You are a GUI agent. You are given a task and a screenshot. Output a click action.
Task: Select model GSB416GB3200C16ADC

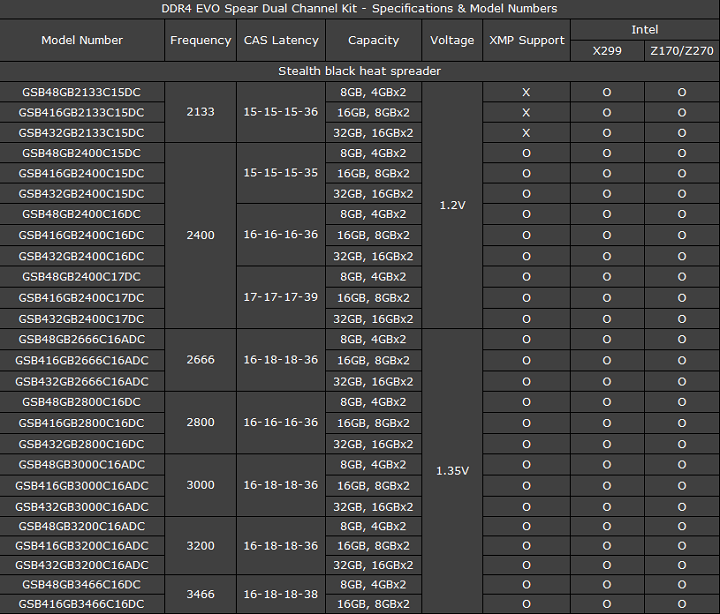(82, 546)
